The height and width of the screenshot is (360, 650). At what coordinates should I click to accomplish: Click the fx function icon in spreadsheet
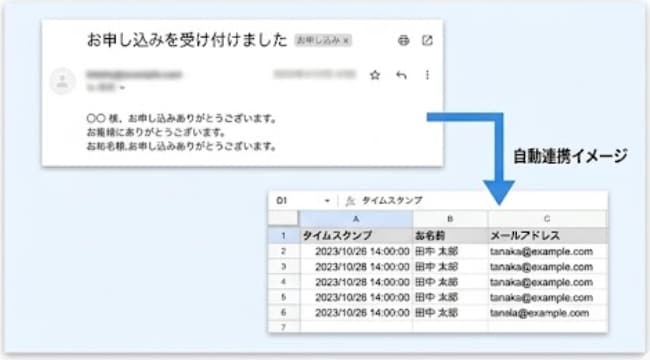tap(350, 201)
